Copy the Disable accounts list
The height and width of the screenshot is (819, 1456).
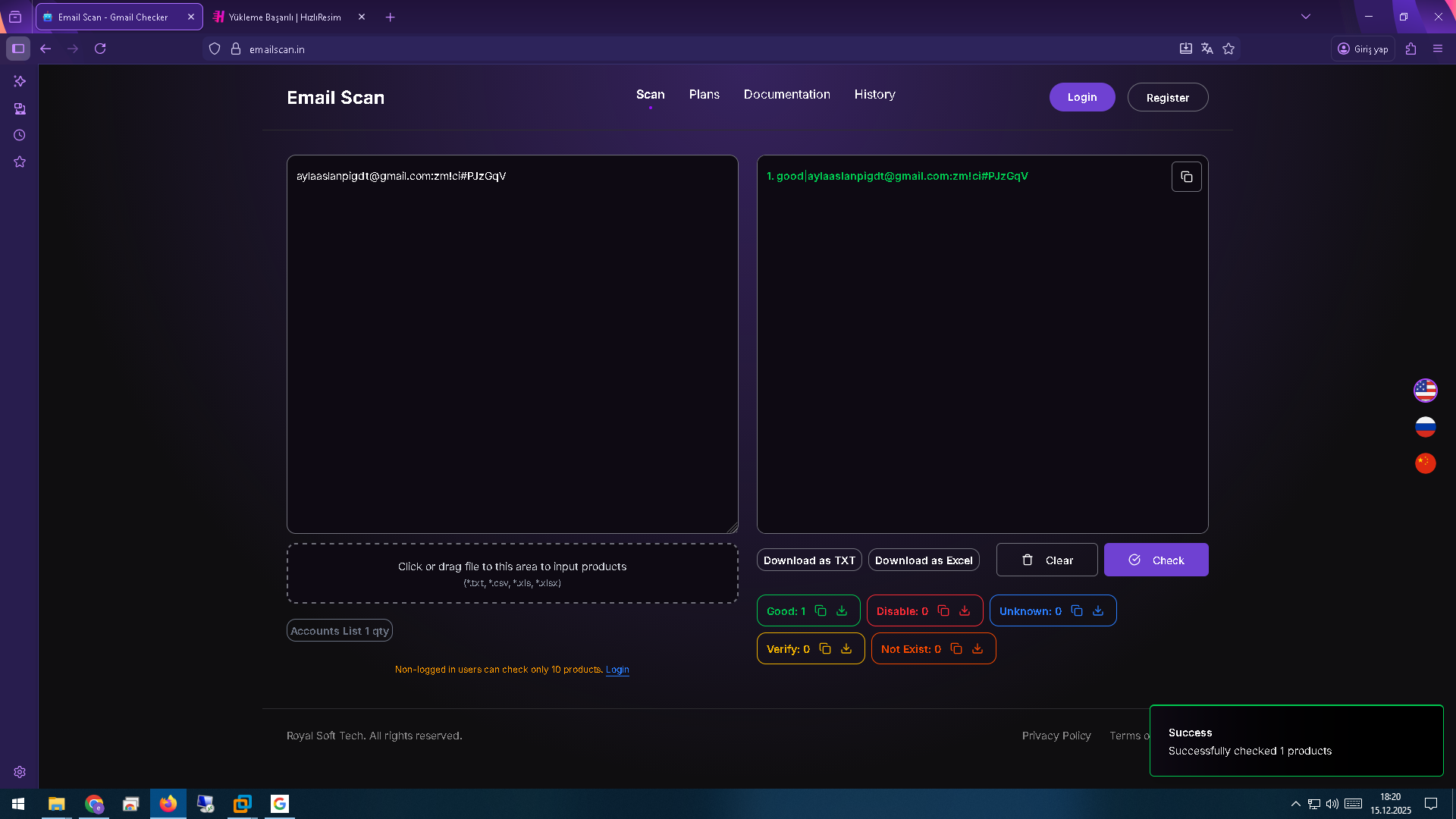coord(943,610)
